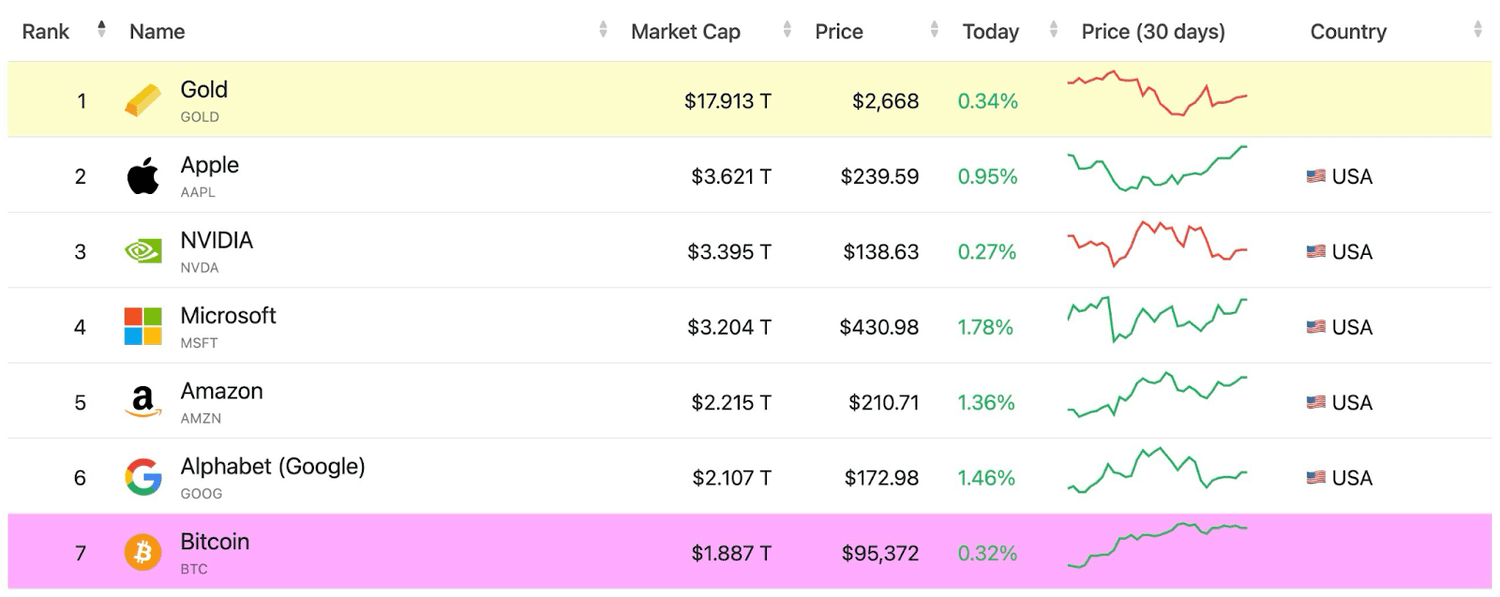This screenshot has height=597, width=1500.
Task: Click Amazon's price $210.71
Action: click(x=884, y=403)
